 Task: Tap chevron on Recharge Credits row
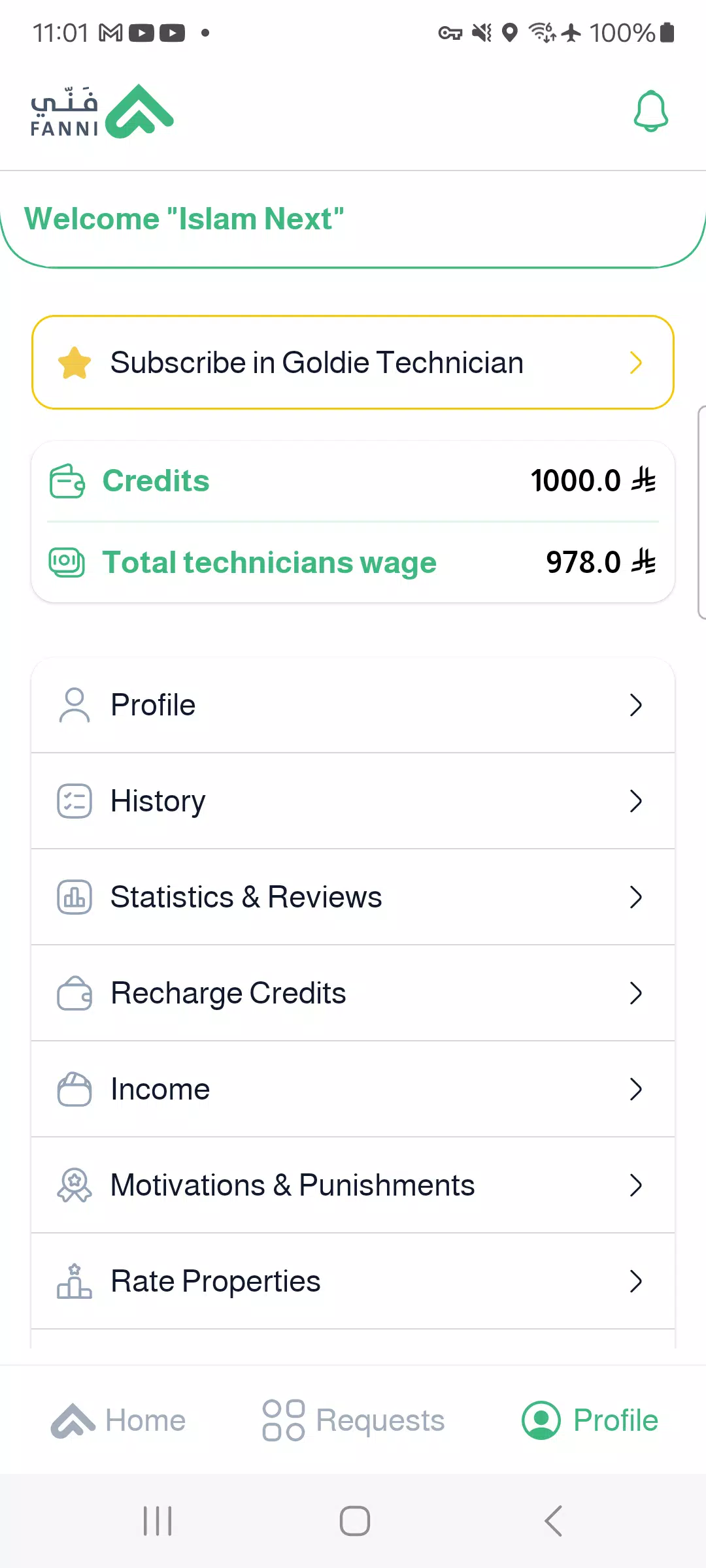(x=636, y=993)
